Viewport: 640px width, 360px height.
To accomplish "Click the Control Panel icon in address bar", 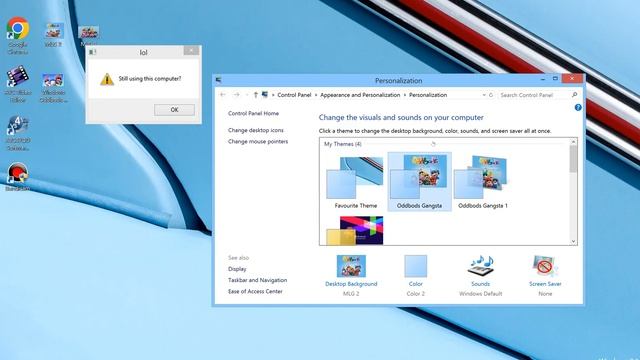I will [264, 95].
